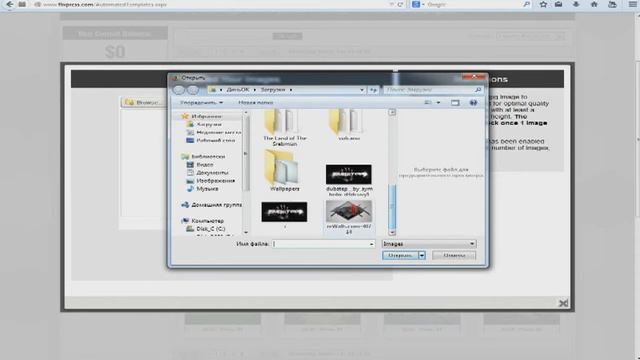Click the Загрузки breadcrumb in the path bar
This screenshot has width=640, height=360.
pyautogui.click(x=273, y=89)
